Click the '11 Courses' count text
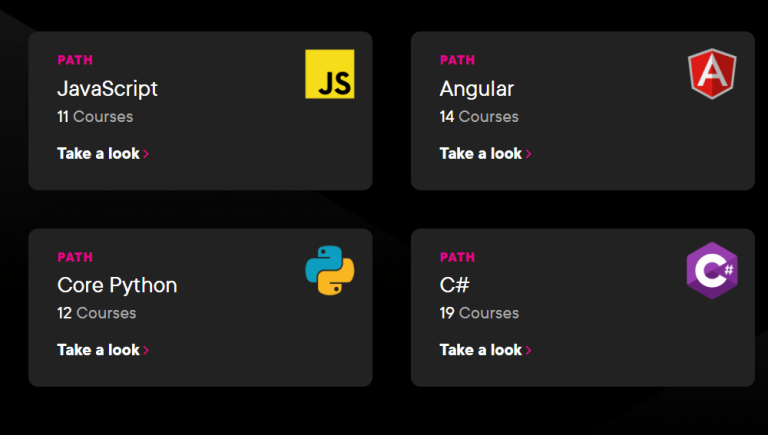This screenshot has width=768, height=435. coord(95,117)
